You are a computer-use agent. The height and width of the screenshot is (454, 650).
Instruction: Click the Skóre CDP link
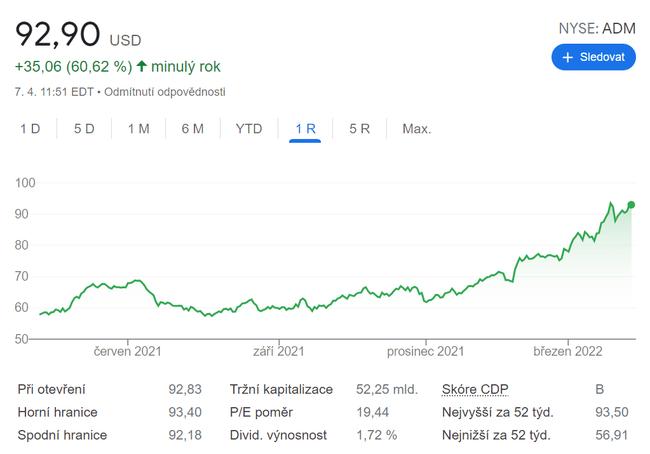(x=476, y=388)
